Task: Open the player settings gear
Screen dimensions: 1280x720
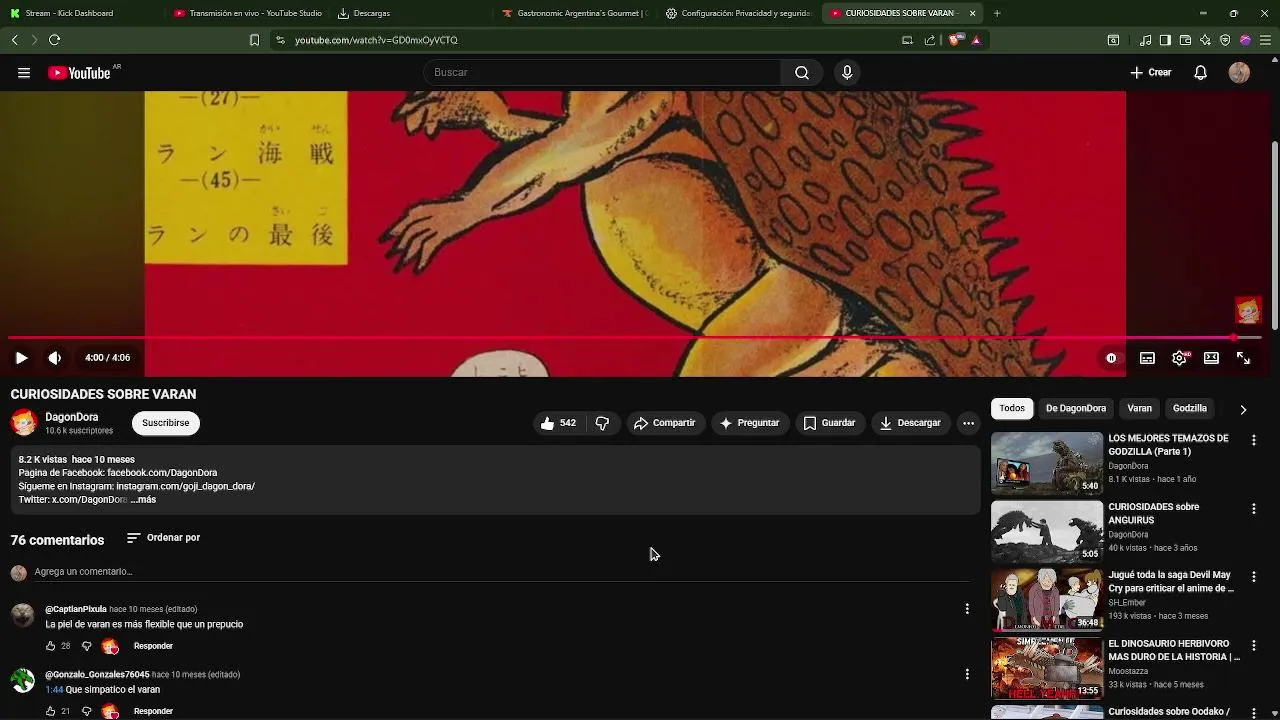Action: pyautogui.click(x=1180, y=358)
